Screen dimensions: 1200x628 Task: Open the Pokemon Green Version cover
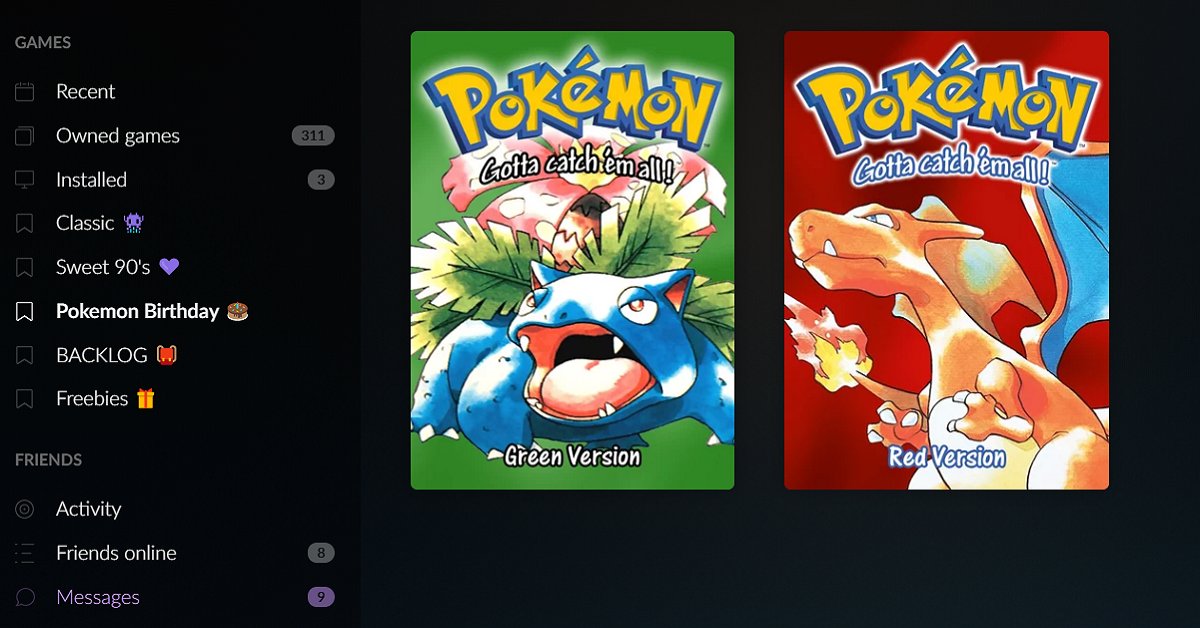pyautogui.click(x=572, y=260)
